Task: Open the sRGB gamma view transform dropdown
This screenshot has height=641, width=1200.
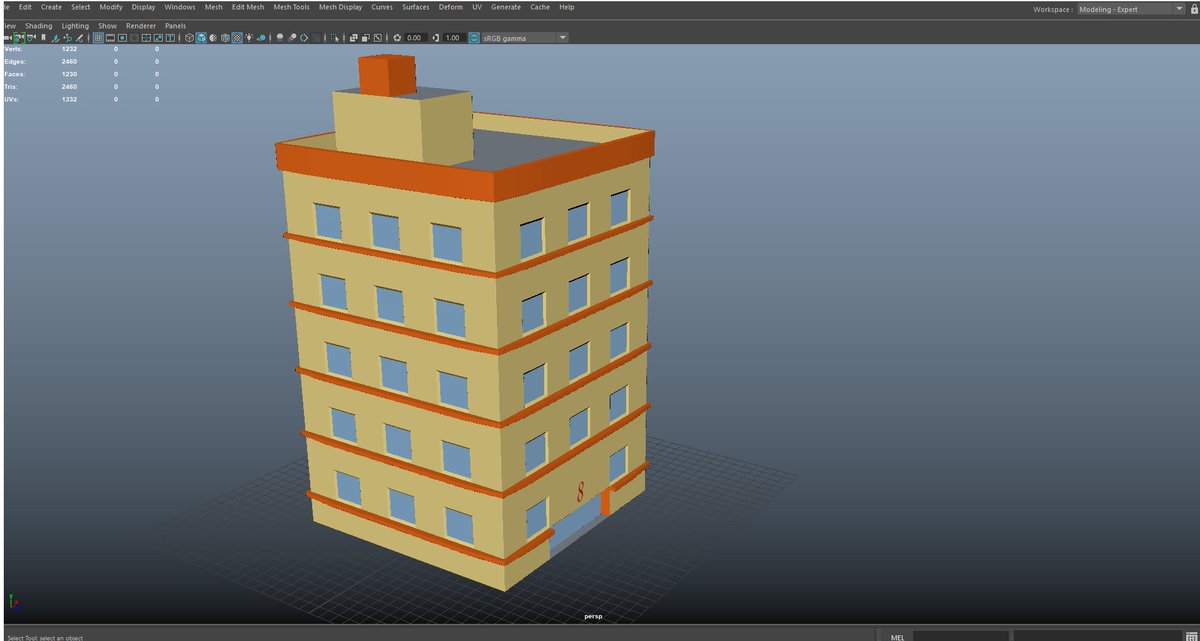Action: tap(526, 38)
